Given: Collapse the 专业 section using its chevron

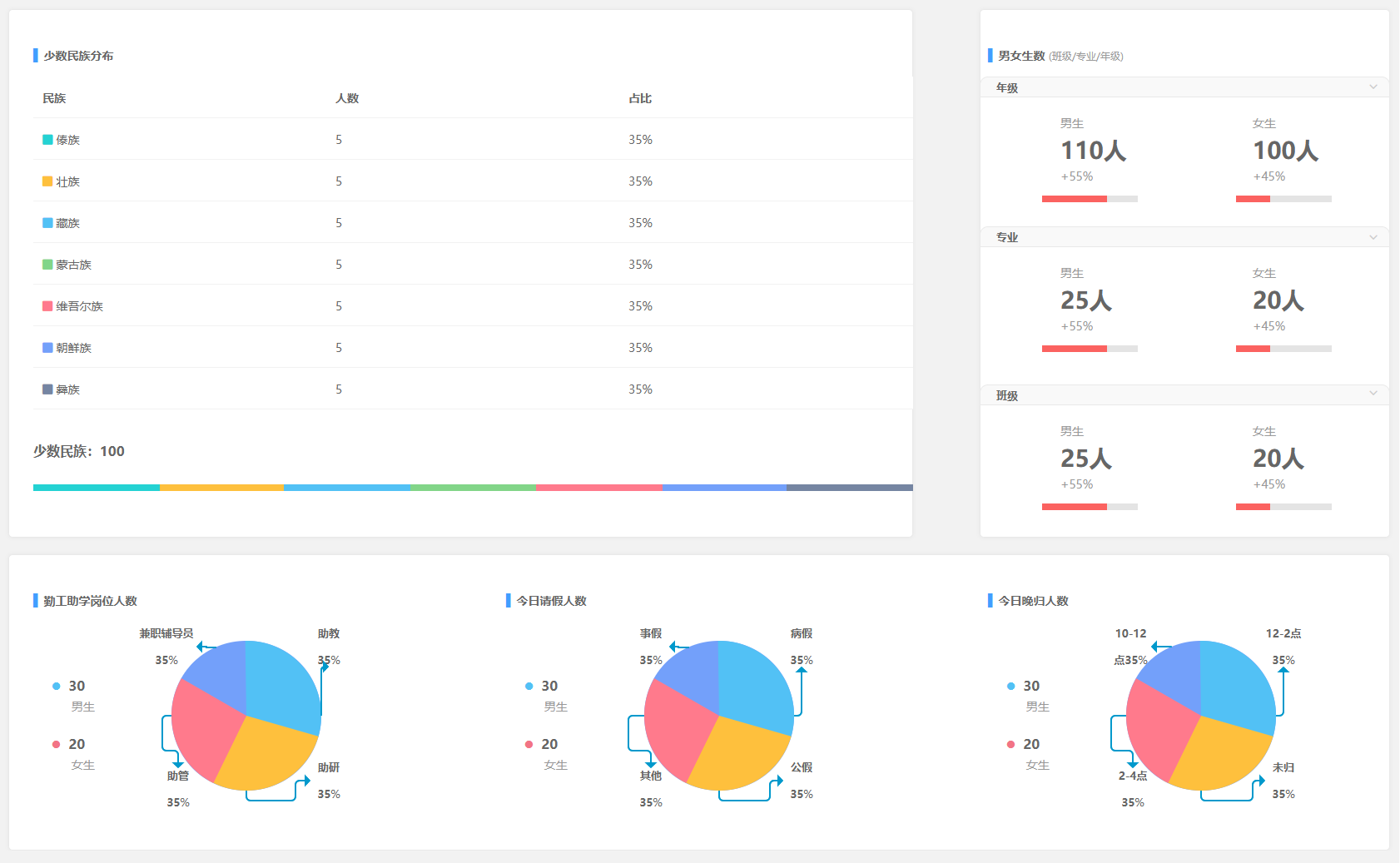Looking at the screenshot, I should [1373, 237].
